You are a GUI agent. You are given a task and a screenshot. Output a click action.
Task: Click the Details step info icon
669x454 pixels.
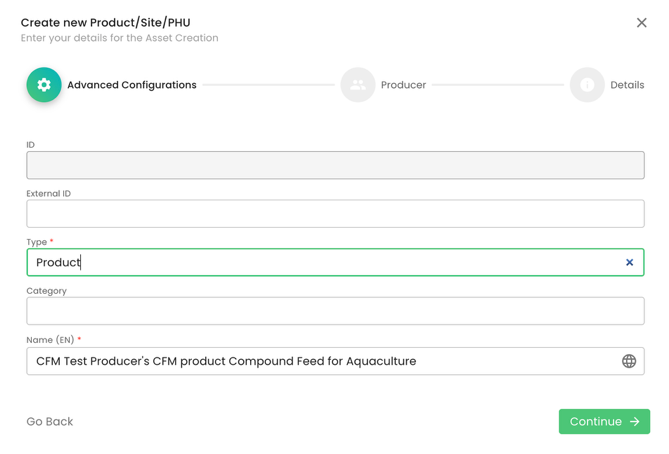tap(587, 85)
